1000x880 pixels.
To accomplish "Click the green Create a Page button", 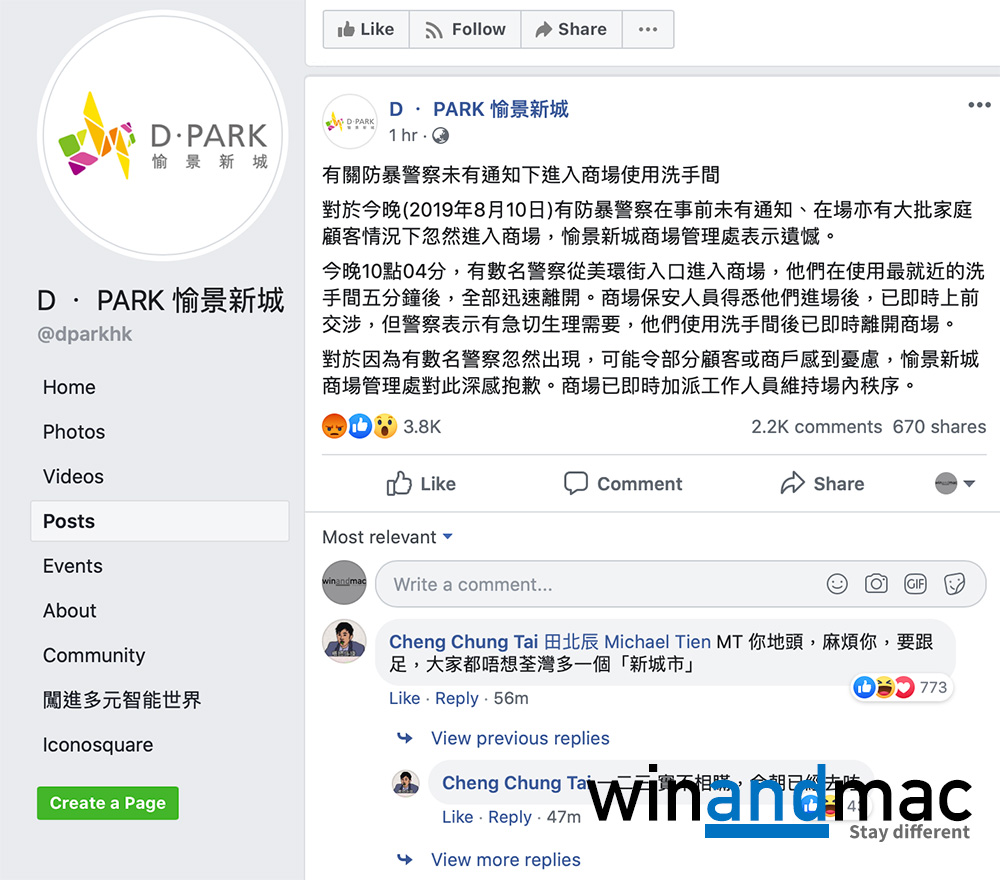I will (108, 803).
